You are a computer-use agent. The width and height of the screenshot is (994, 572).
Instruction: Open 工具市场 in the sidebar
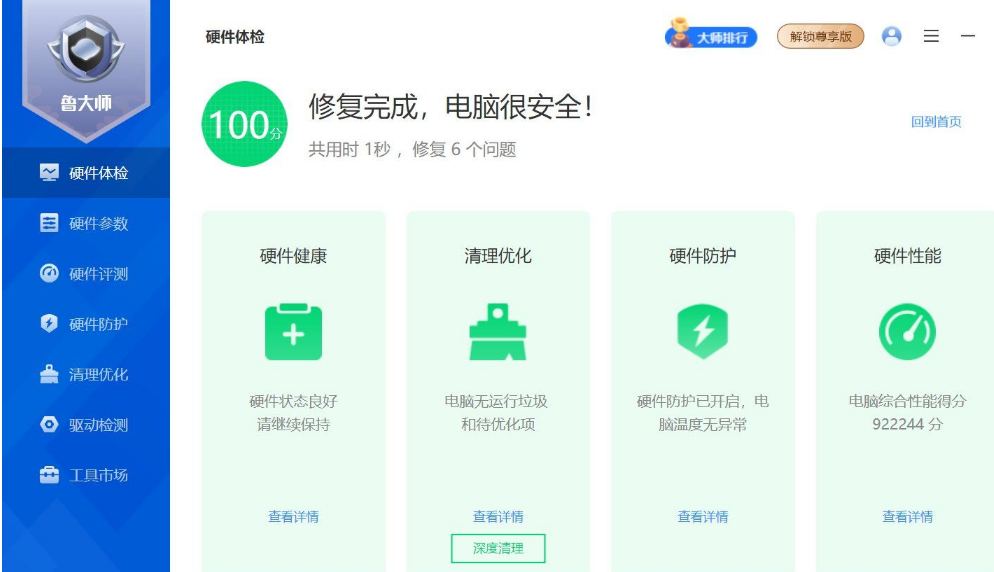(86, 474)
